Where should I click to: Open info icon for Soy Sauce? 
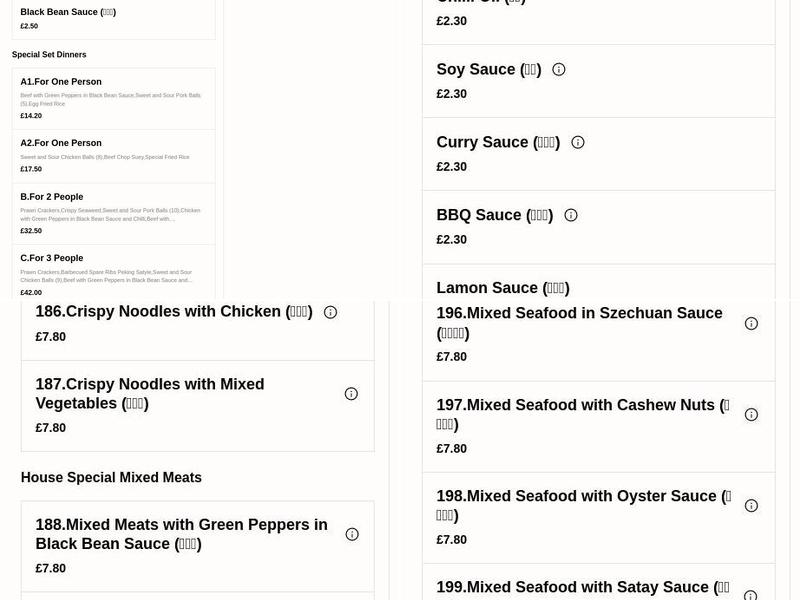558,69
